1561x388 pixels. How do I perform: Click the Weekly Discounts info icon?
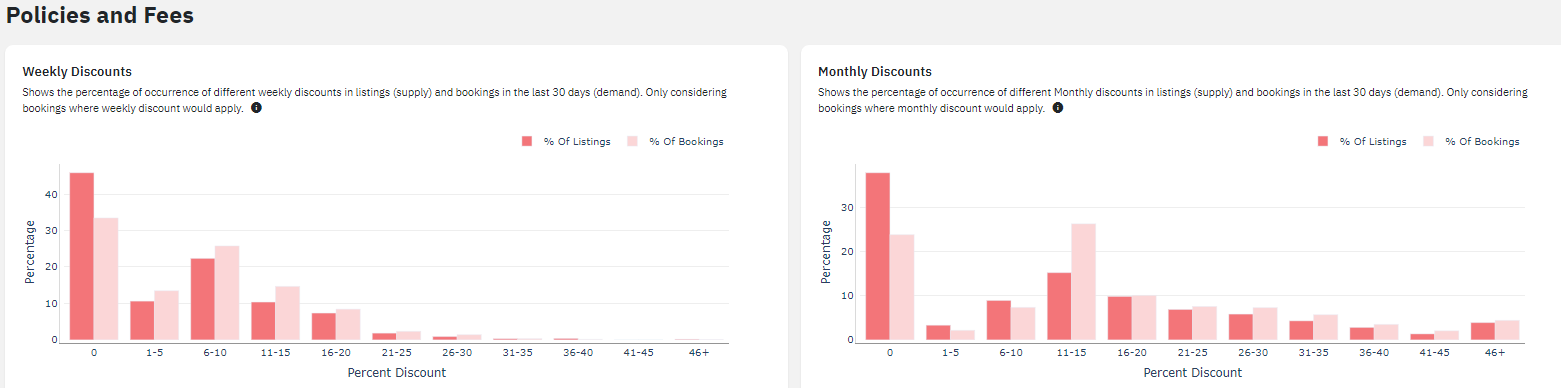256,107
